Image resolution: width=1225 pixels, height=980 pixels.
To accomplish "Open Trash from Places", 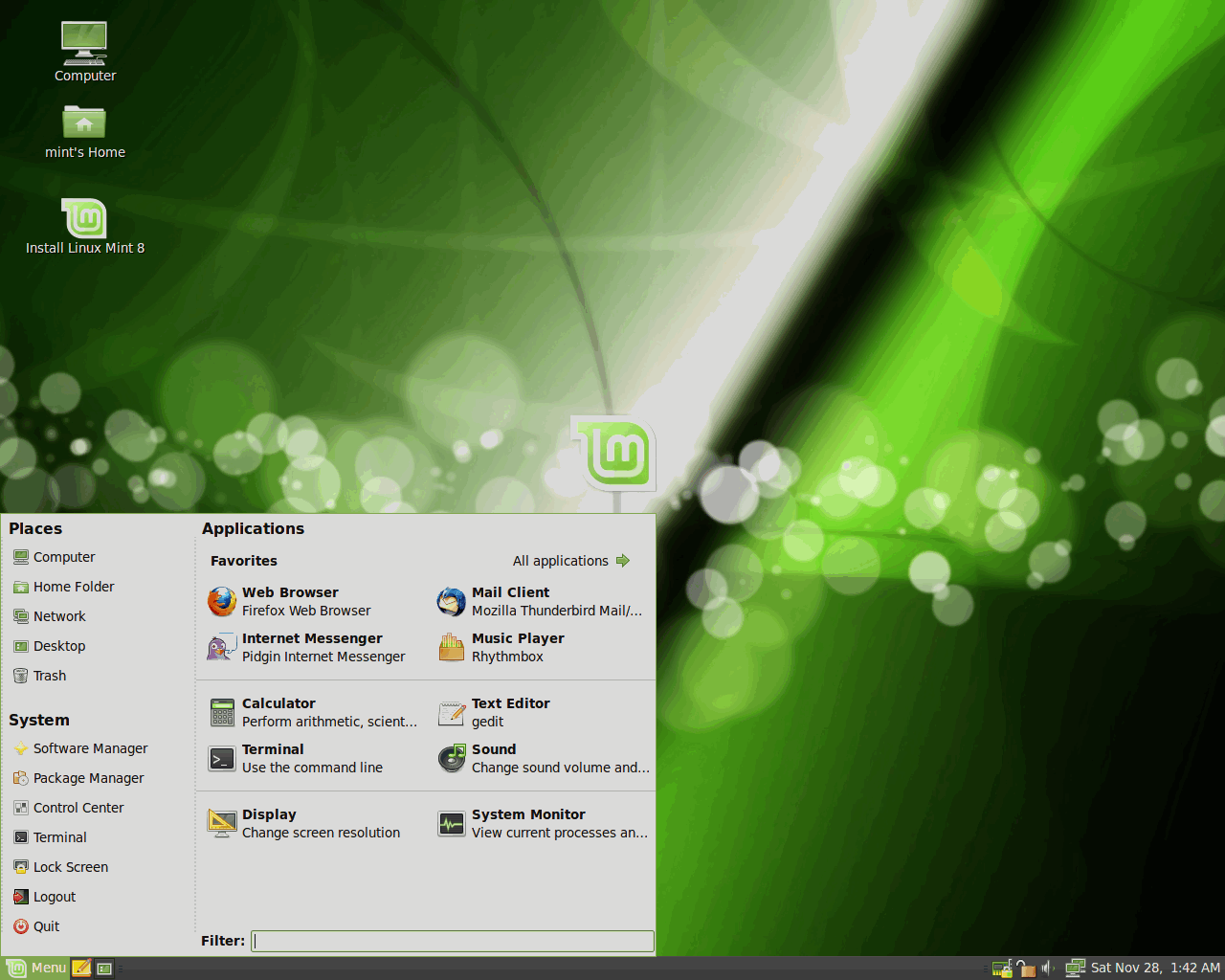I will [40, 676].
